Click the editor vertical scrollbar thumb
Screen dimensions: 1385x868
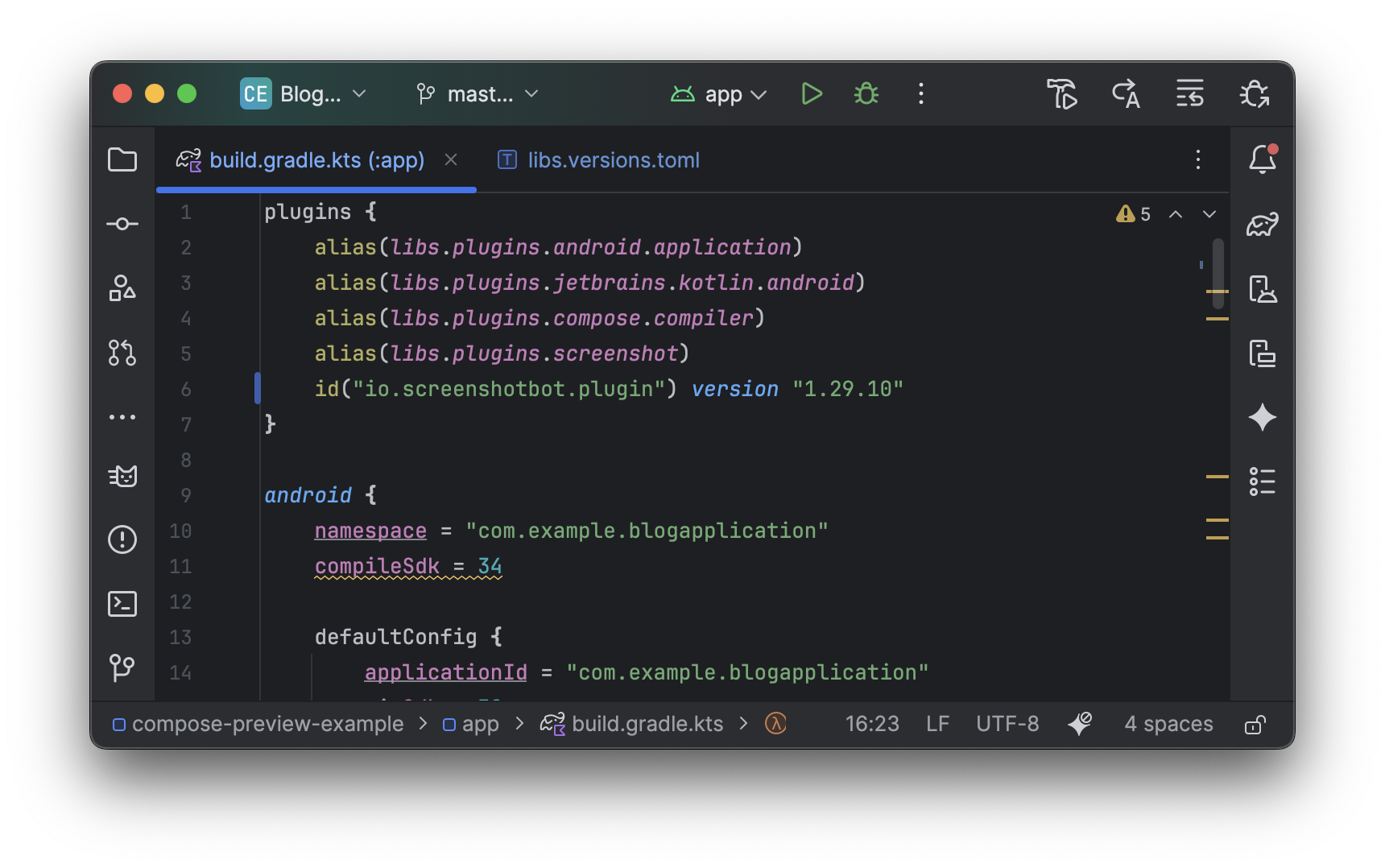click(x=1218, y=274)
